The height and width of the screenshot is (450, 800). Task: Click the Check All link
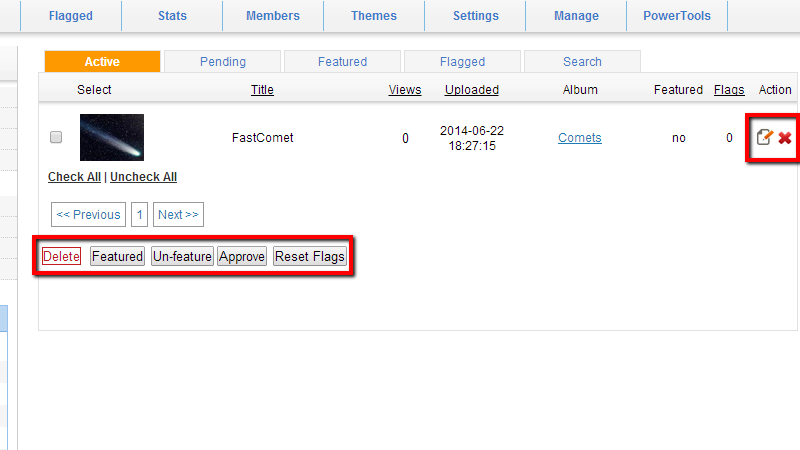tap(74, 177)
